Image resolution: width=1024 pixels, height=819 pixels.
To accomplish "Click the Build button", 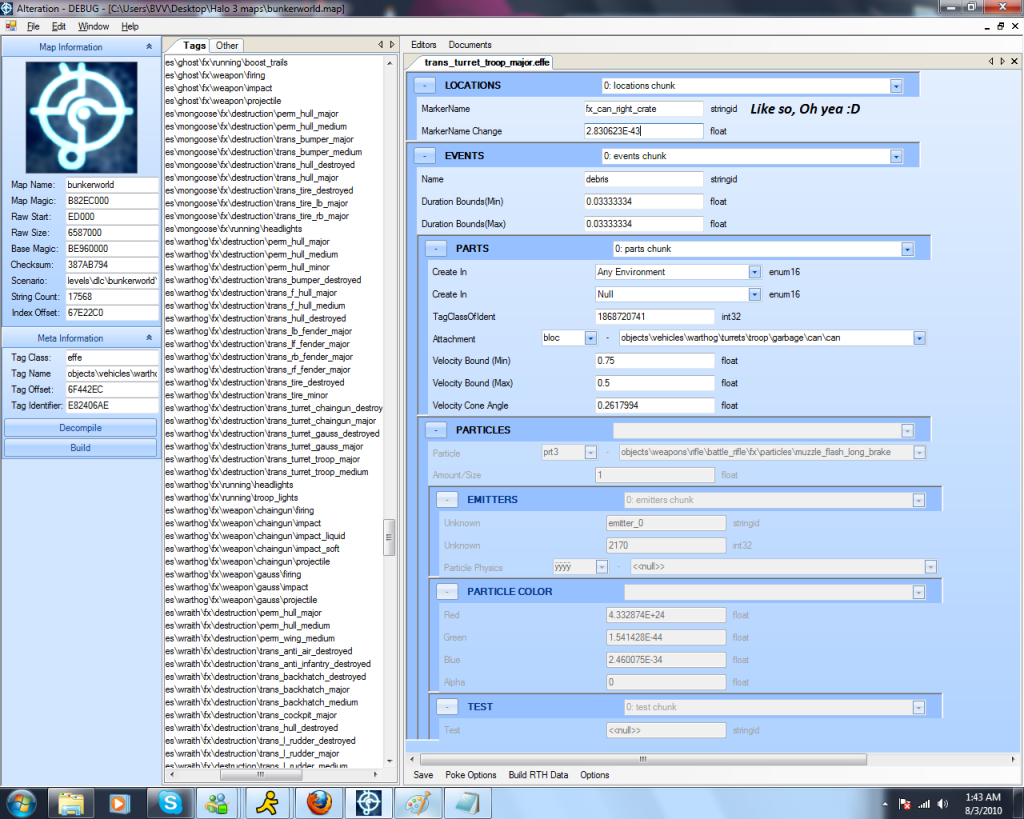I will pos(80,447).
